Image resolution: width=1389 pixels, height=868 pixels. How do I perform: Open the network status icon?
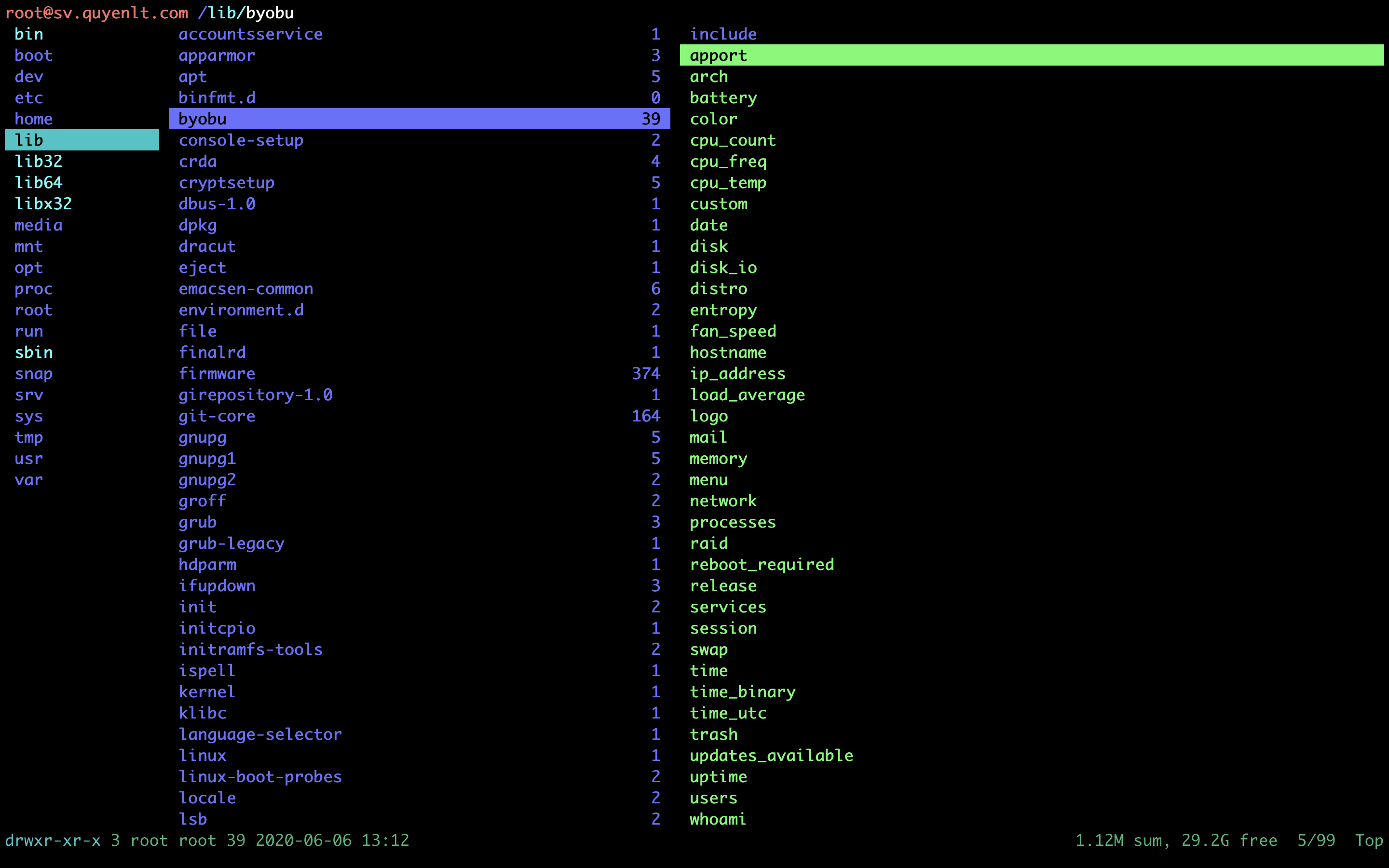(722, 500)
